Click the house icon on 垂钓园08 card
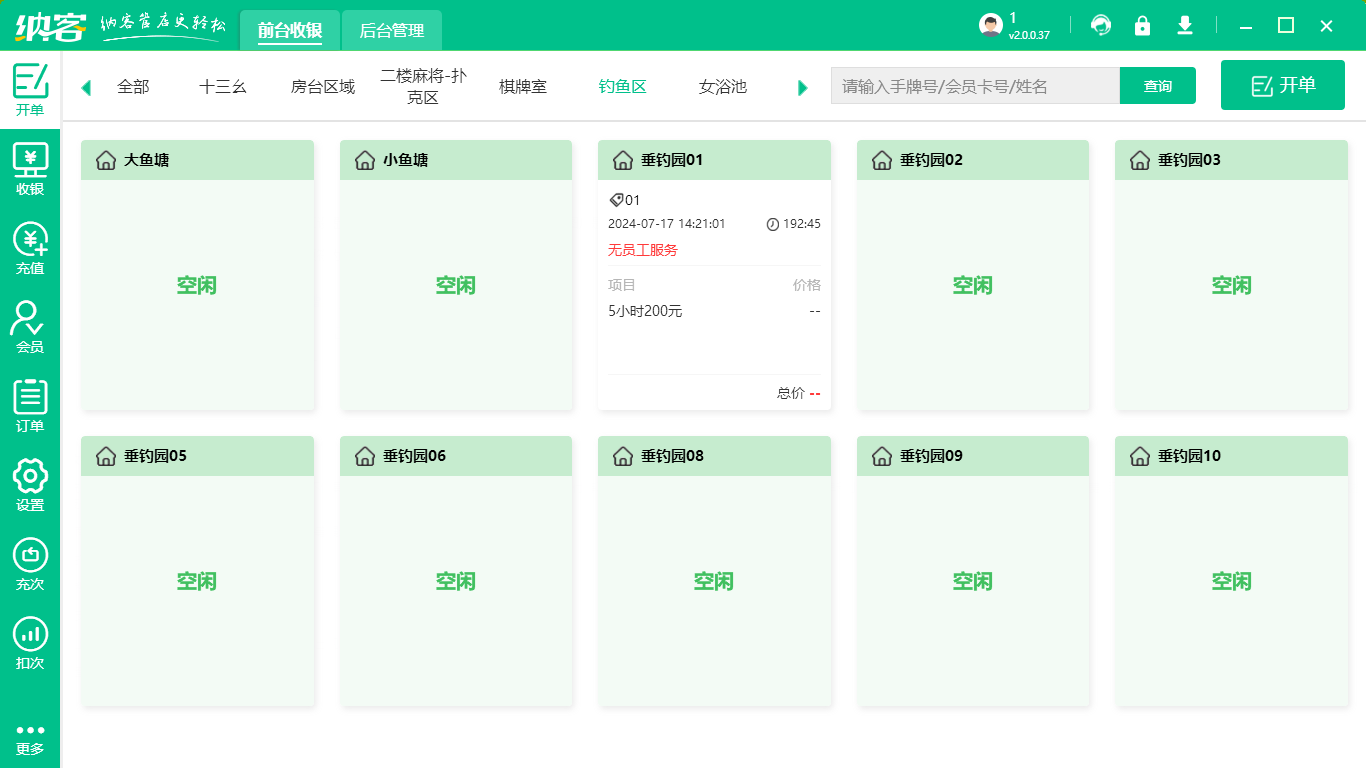Image resolution: width=1366 pixels, height=768 pixels. [622, 456]
